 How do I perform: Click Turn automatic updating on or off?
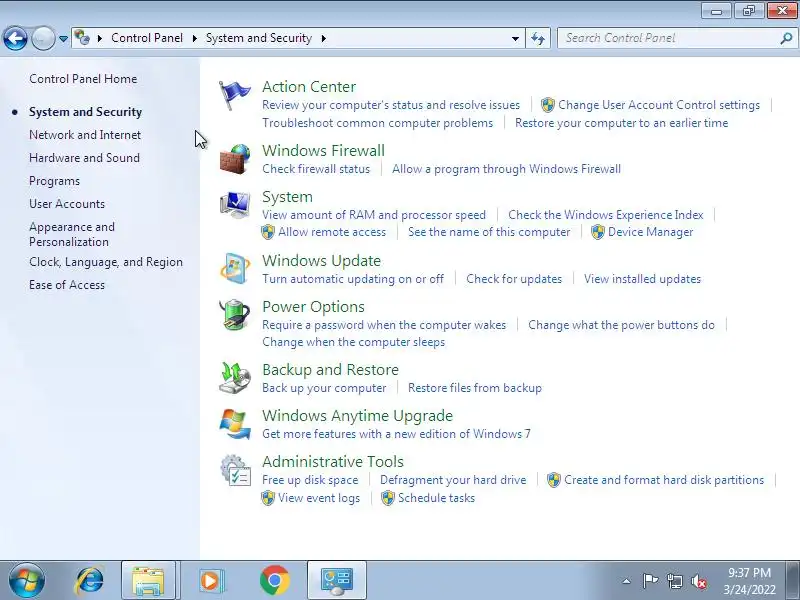[353, 279]
